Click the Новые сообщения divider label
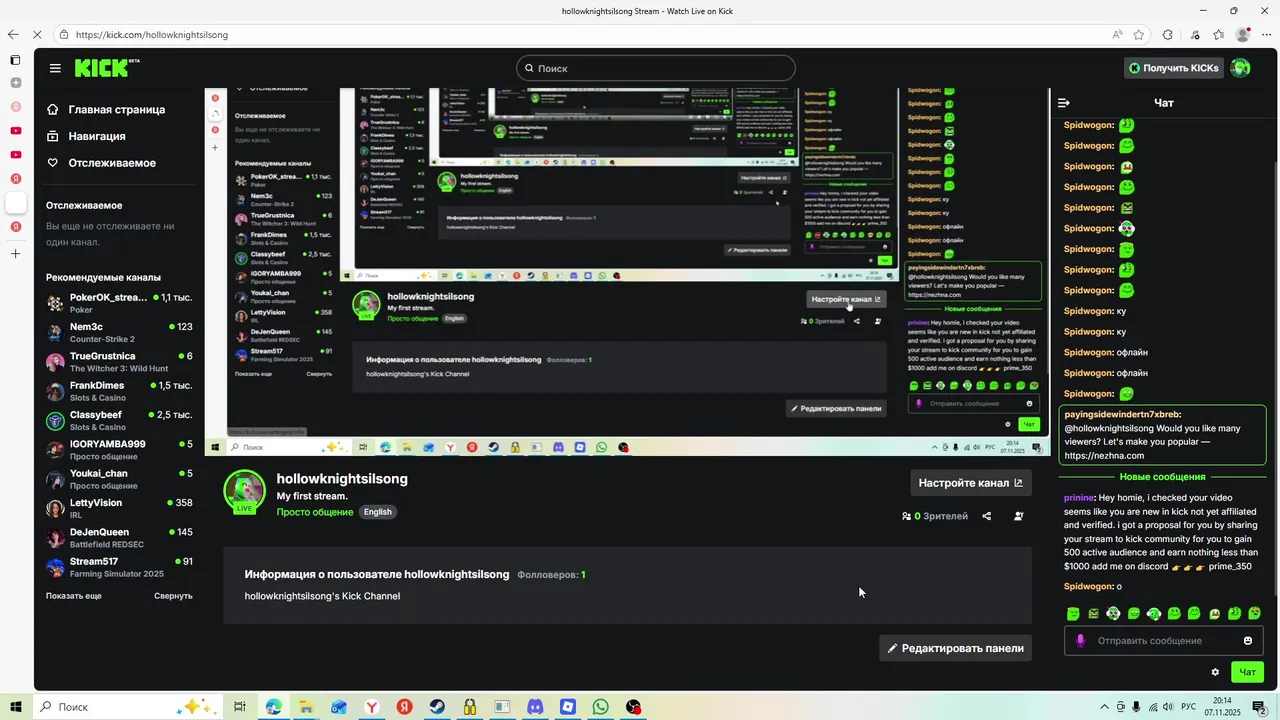This screenshot has height=720, width=1280. pos(1162,477)
